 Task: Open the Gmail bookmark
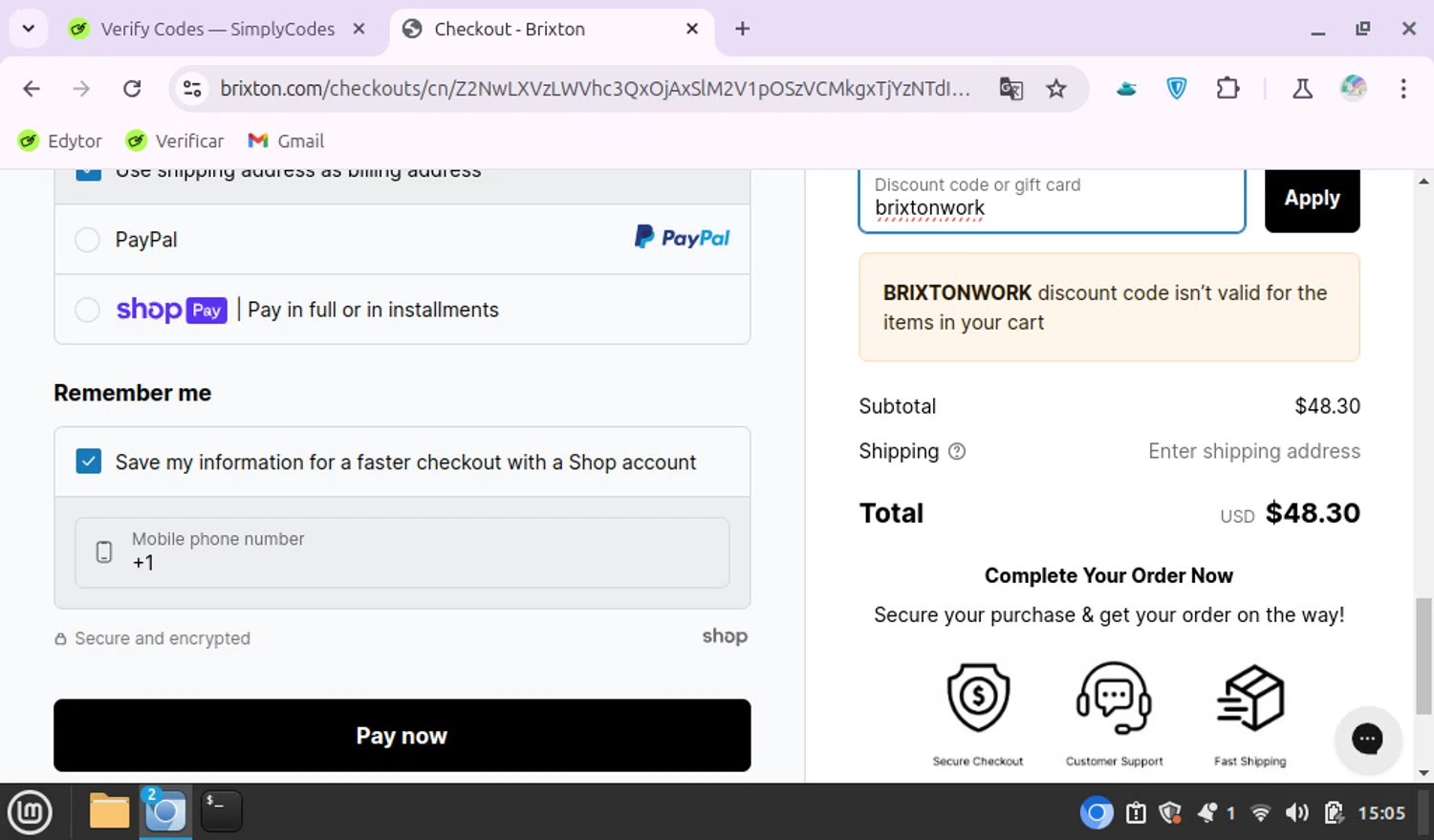click(287, 141)
